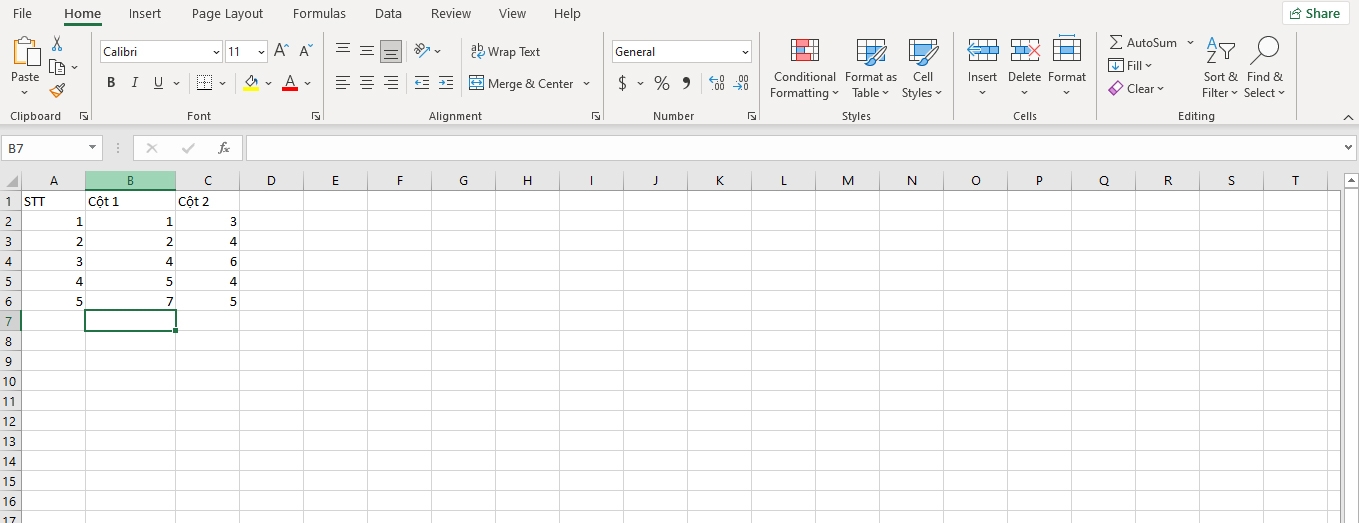This screenshot has width=1359, height=523.
Task: Switch to the Page Layout tab
Action: point(227,14)
